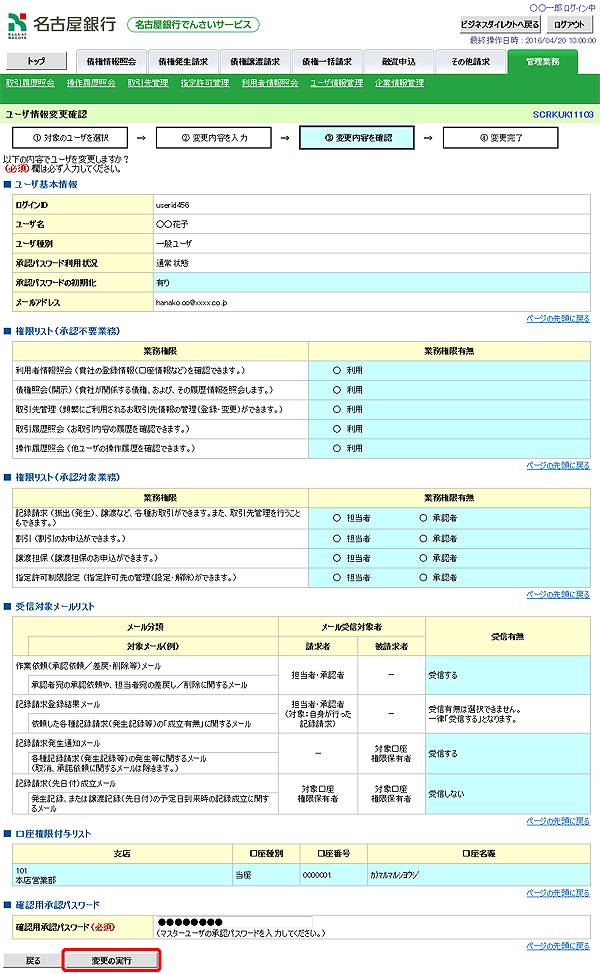Click ページの先頭に戻る below 権限リスト(承認不要業務)
This screenshot has height=974, width=600.
pos(558,465)
